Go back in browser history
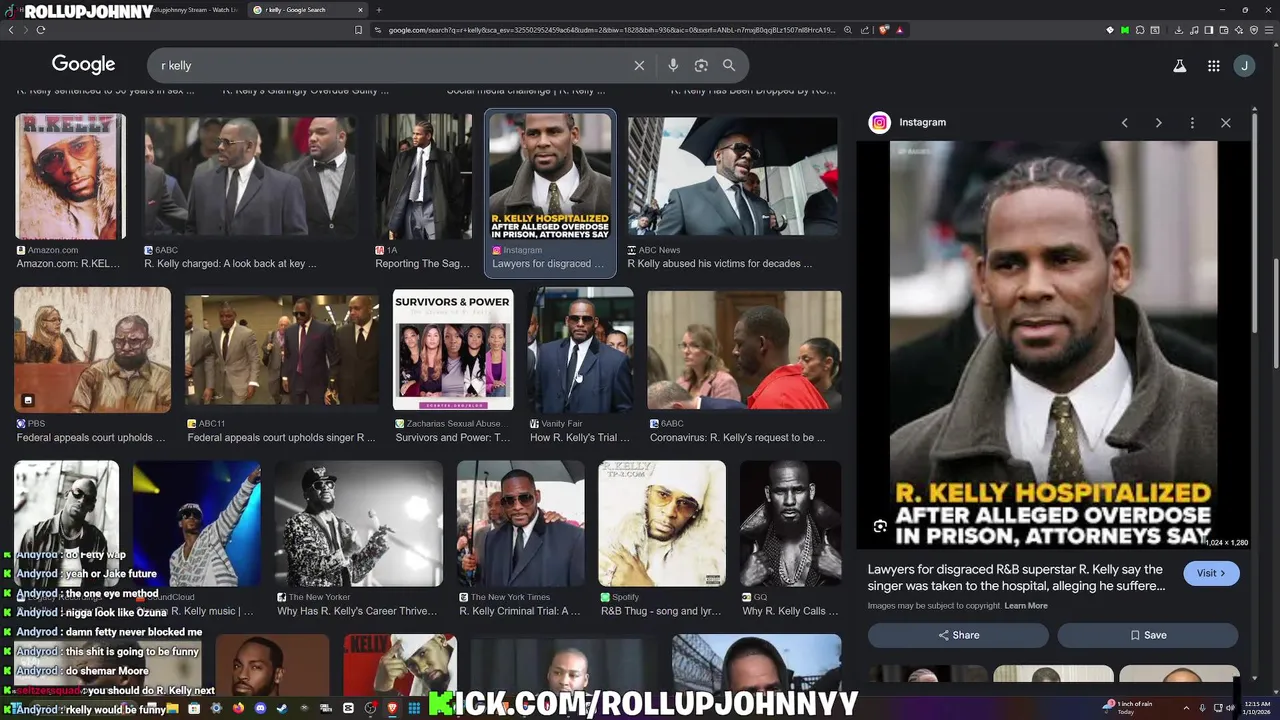The height and width of the screenshot is (720, 1280). click(x=11, y=30)
